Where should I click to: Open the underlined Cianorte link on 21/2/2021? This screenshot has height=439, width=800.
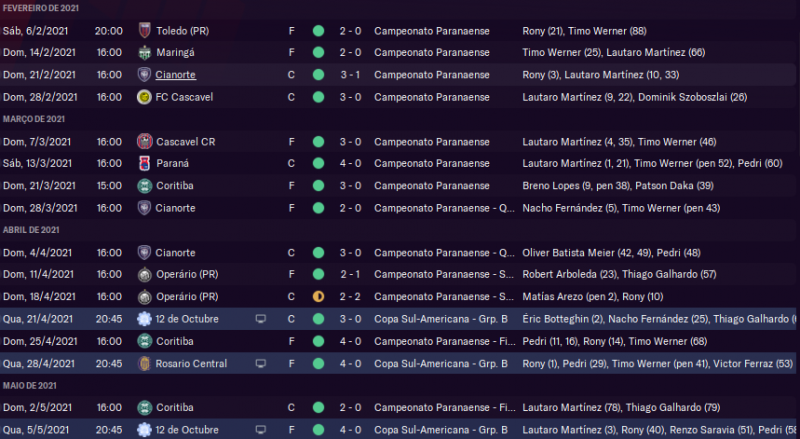pos(177,75)
